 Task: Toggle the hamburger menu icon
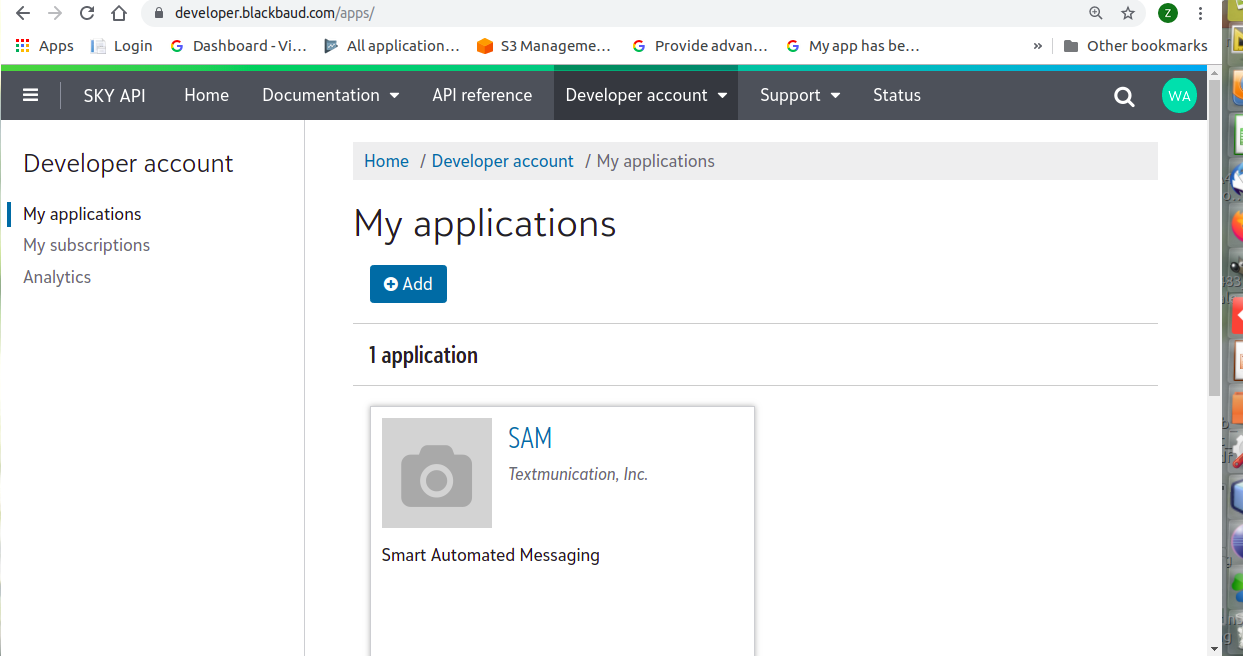coord(30,95)
